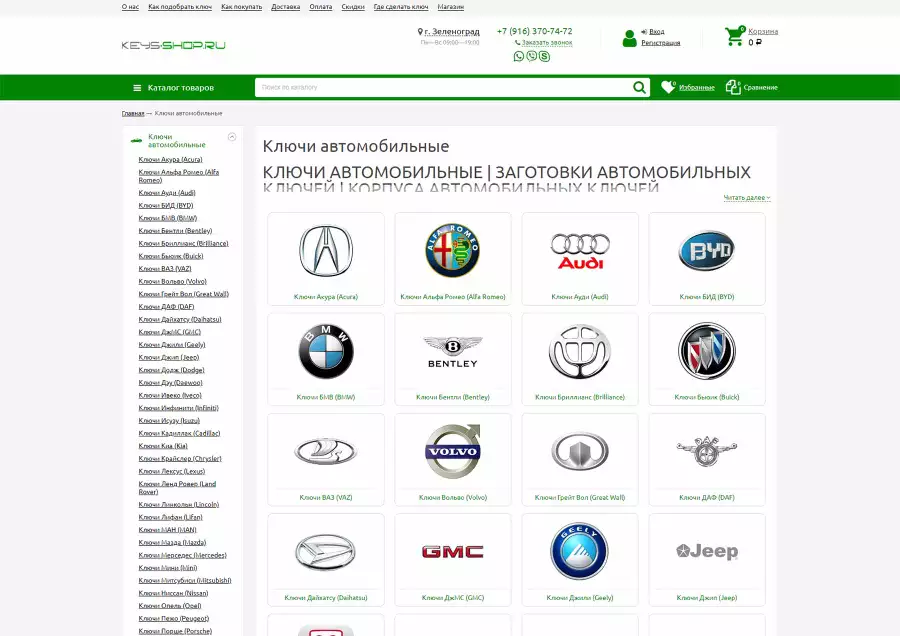Open Где сделать ключ menu item

(401, 7)
